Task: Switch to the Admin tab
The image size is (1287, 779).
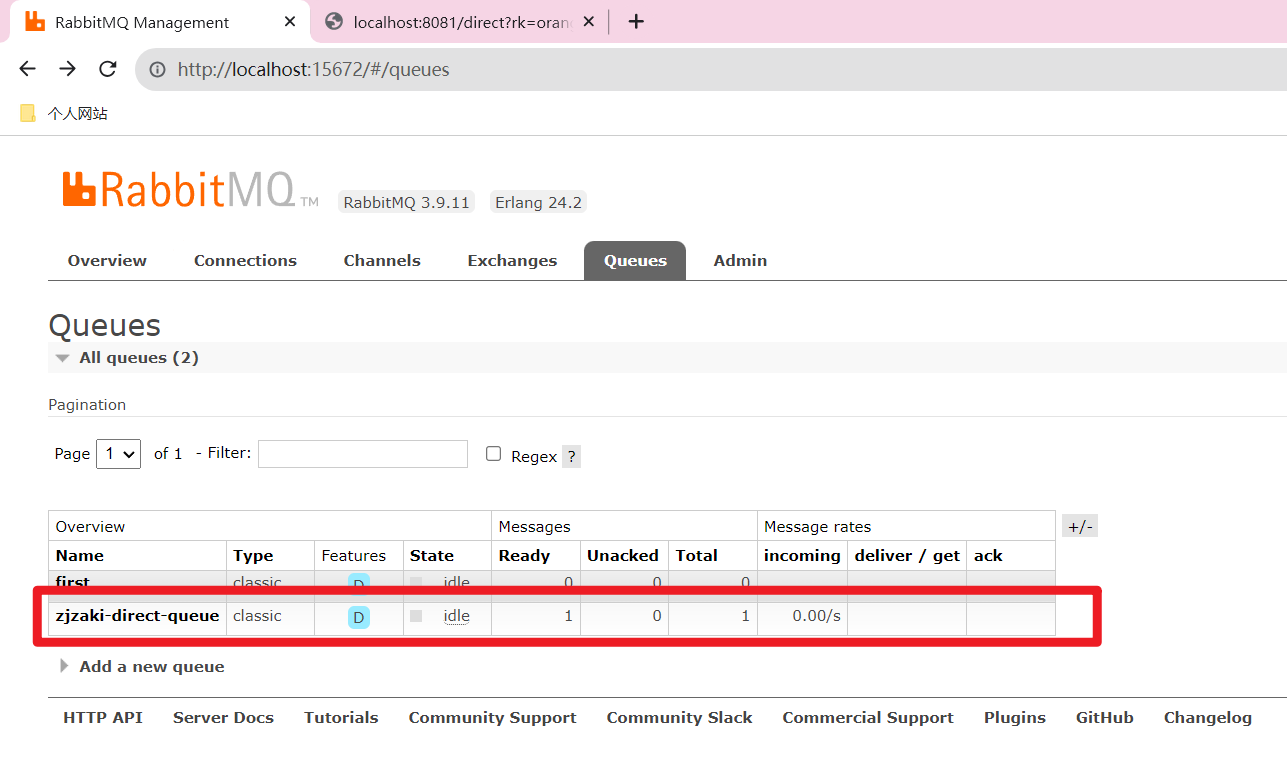Action: 740,261
